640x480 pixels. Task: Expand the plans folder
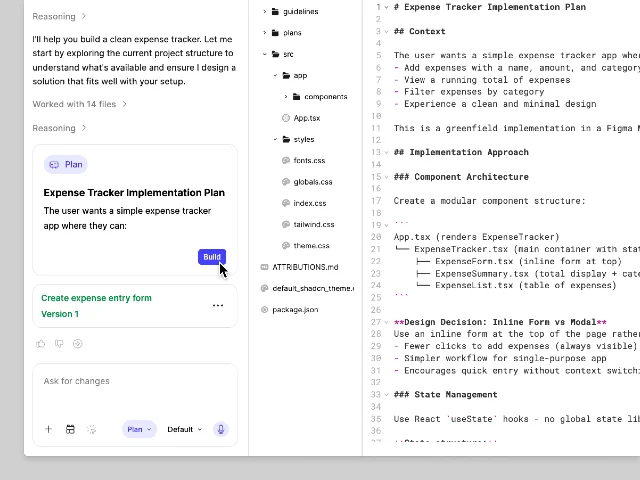pyautogui.click(x=265, y=33)
